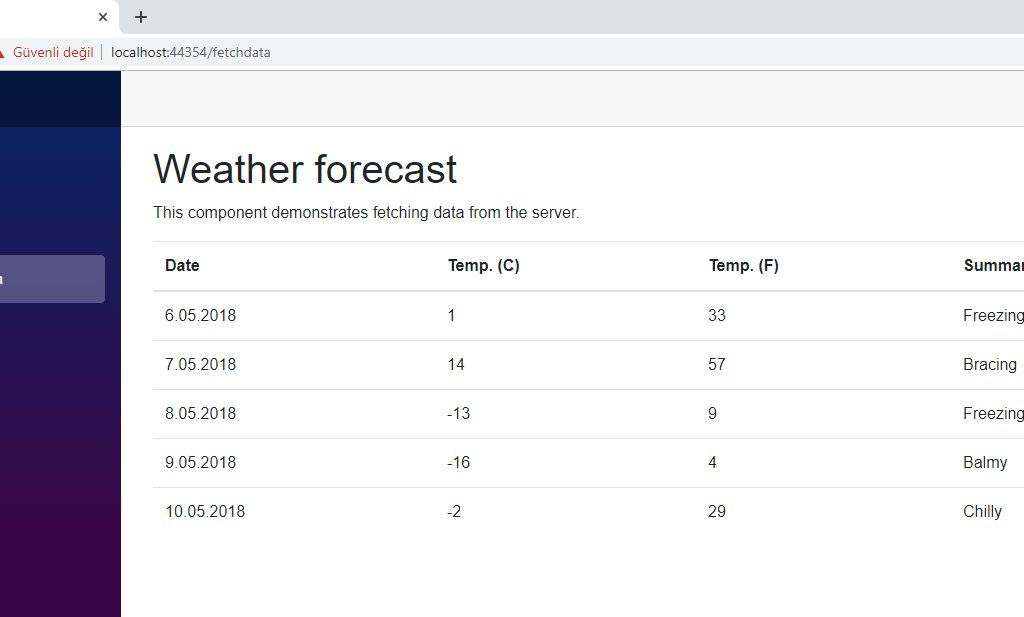The width and height of the screenshot is (1024, 617).
Task: Select the highlighted sidebar navigation item
Action: click(x=51, y=279)
